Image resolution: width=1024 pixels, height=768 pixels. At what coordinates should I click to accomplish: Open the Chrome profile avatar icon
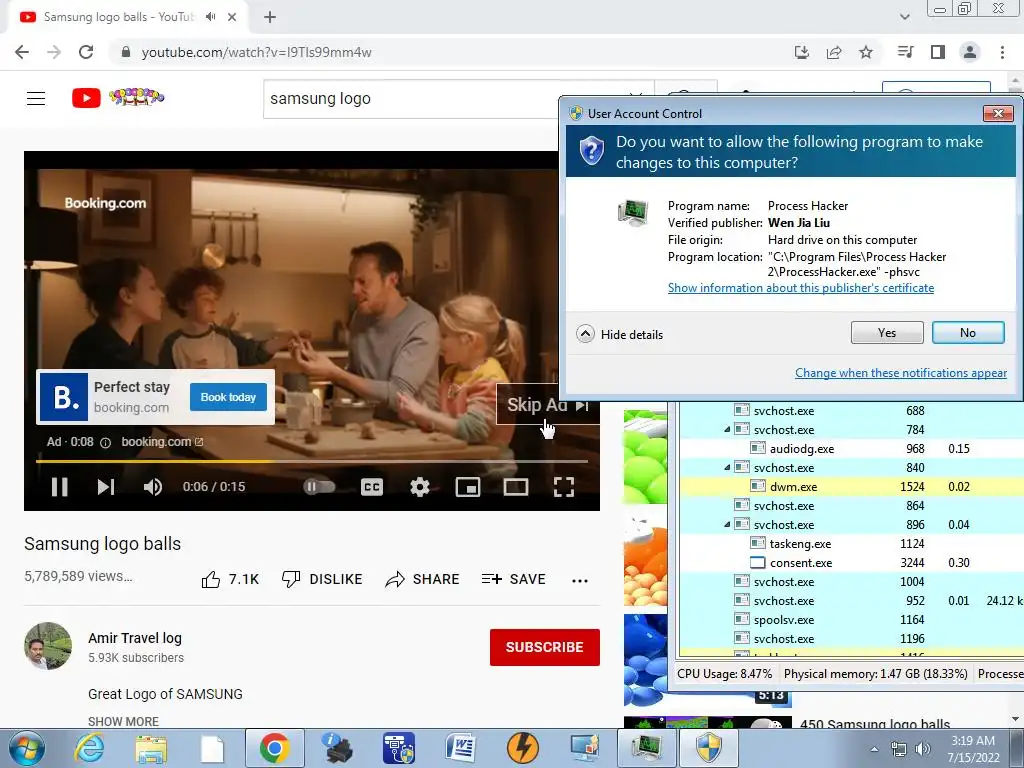point(970,52)
